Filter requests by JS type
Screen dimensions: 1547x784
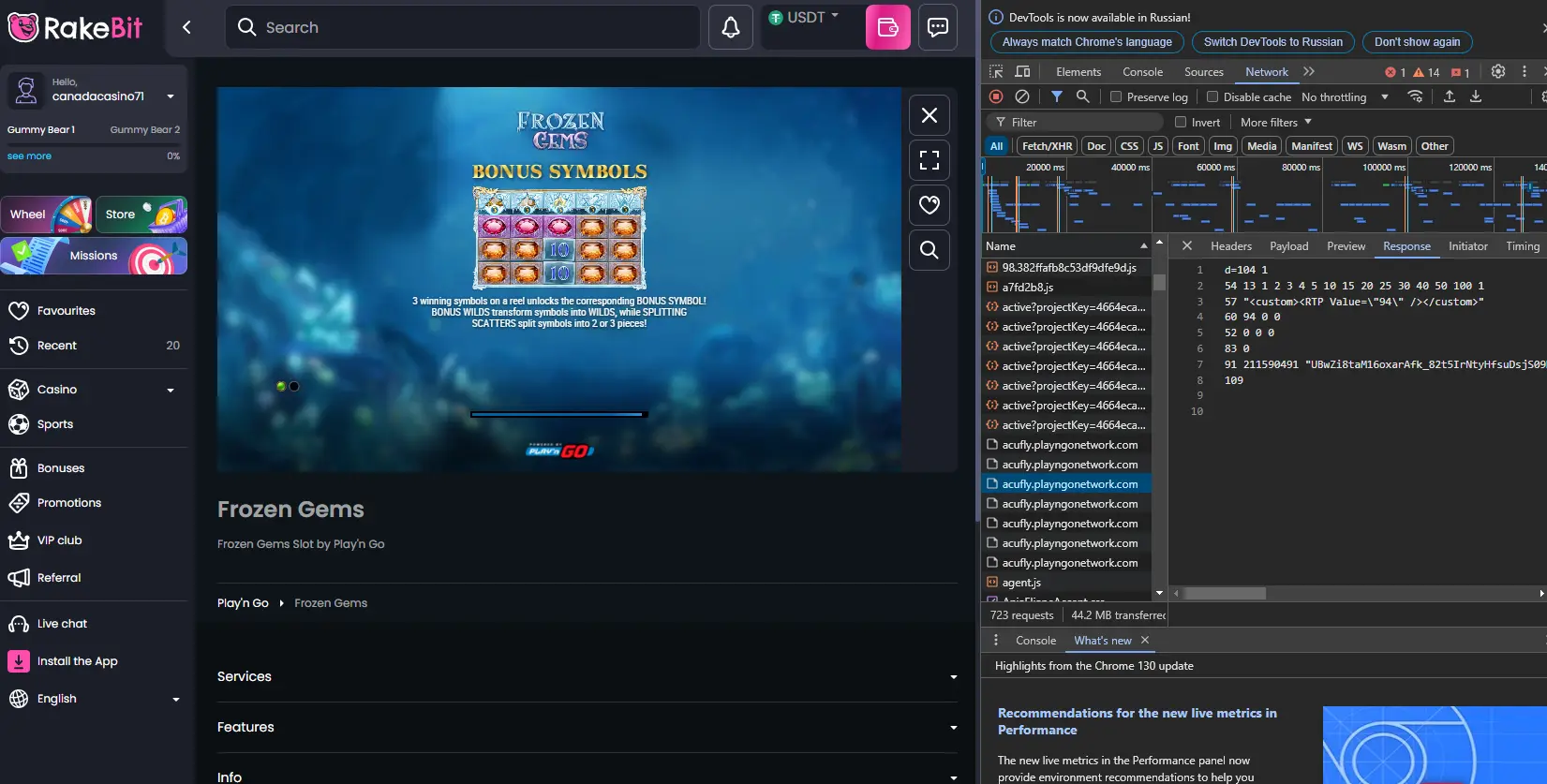[1157, 146]
